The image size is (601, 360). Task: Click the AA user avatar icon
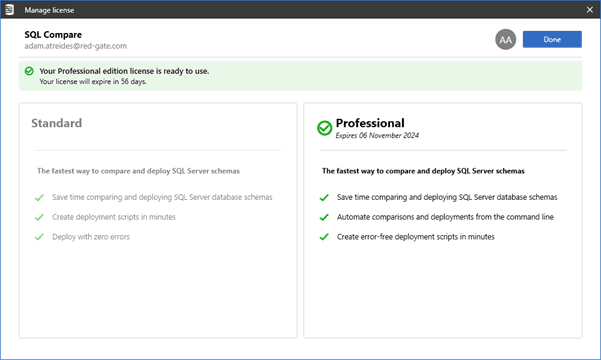pos(505,39)
